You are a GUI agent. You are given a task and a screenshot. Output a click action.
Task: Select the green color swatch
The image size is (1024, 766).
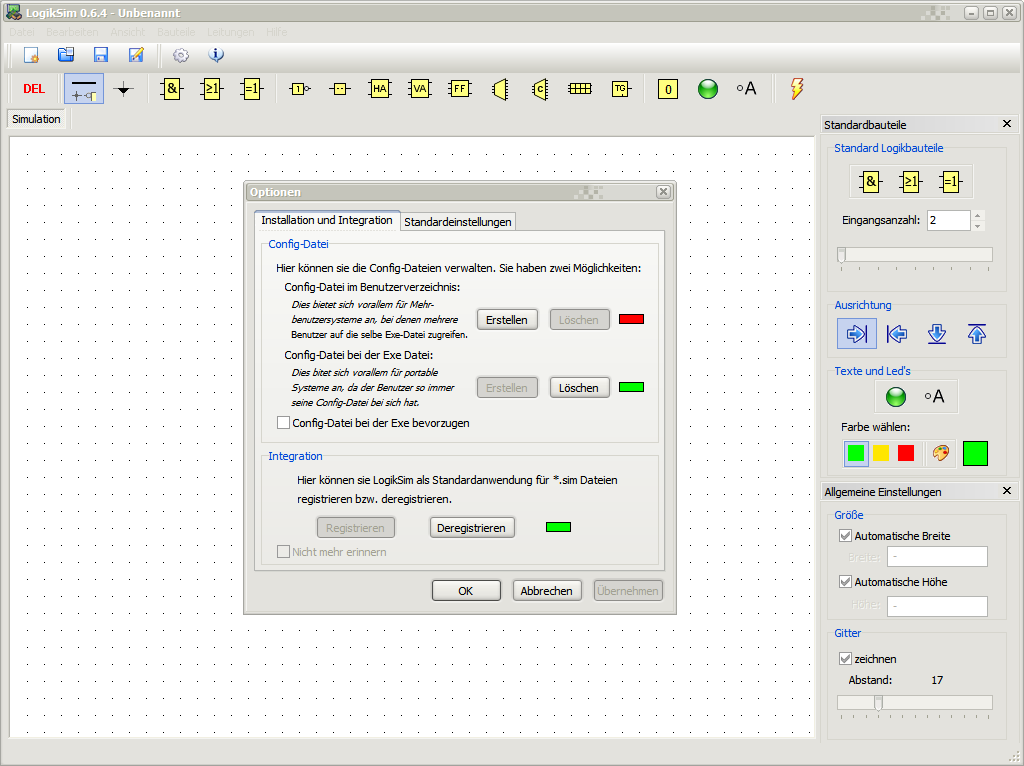click(856, 453)
